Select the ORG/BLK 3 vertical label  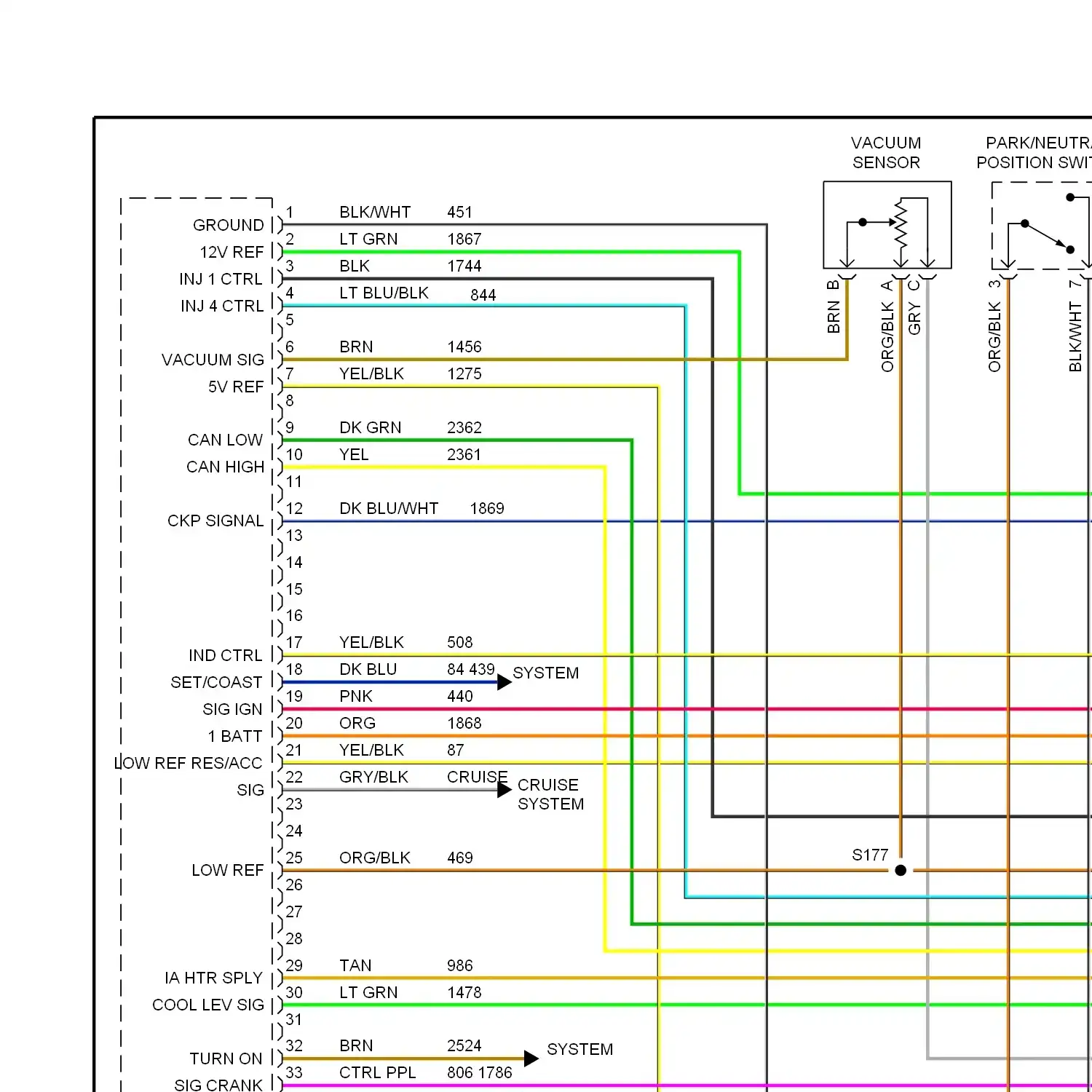994,325
